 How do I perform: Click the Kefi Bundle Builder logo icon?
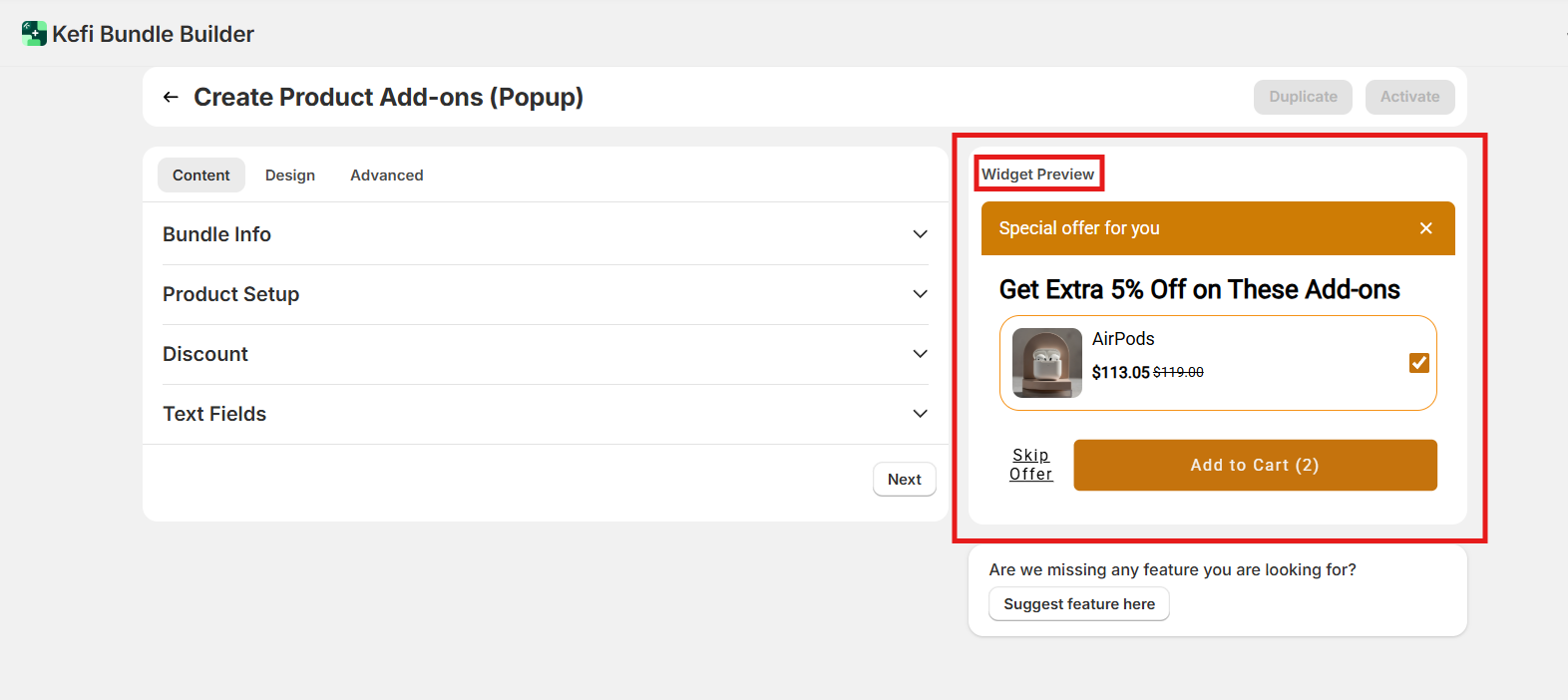[x=34, y=34]
